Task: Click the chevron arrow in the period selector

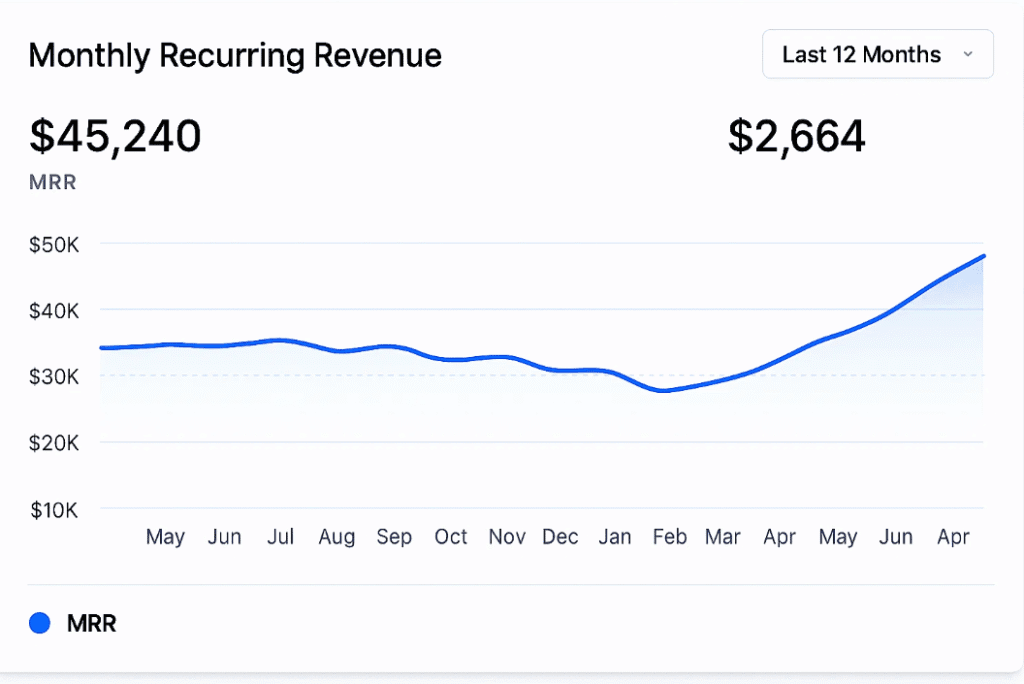Action: tap(967, 55)
